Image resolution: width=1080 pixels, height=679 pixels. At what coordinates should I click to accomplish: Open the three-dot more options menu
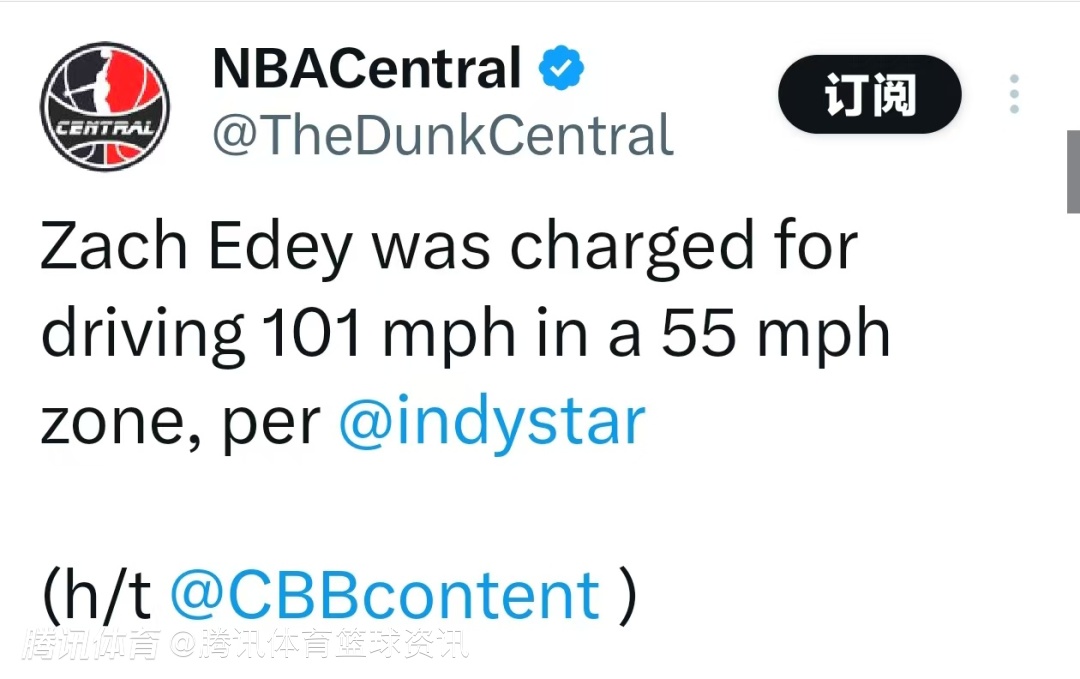pyautogui.click(x=1014, y=94)
